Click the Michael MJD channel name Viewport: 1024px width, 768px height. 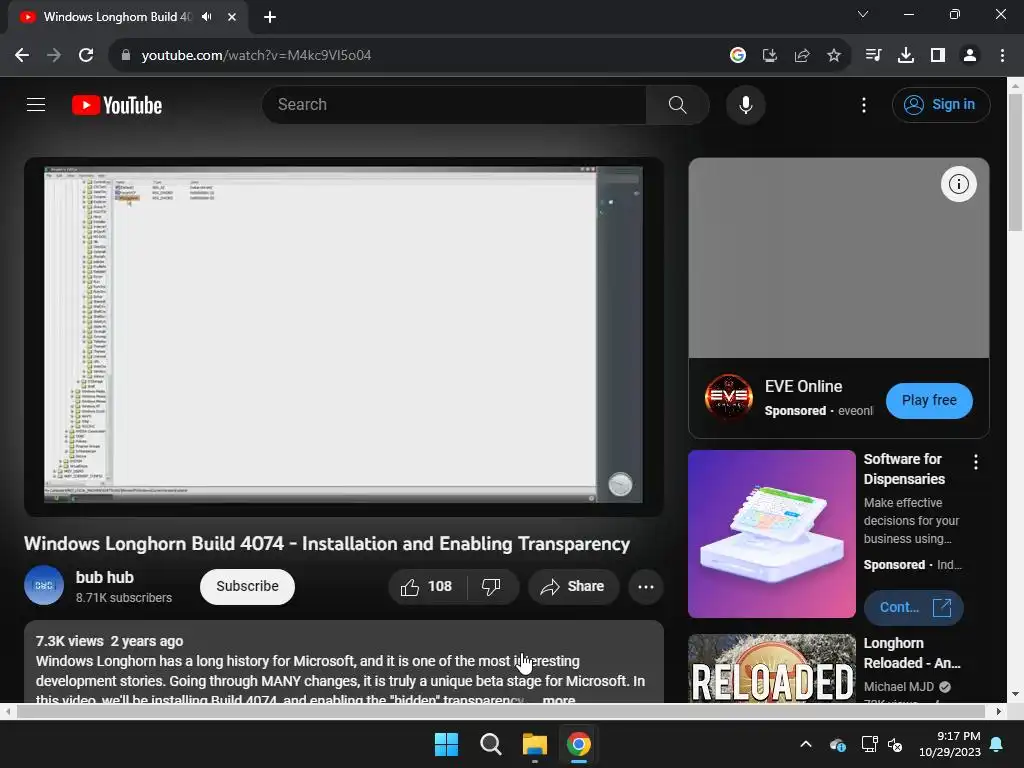899,687
